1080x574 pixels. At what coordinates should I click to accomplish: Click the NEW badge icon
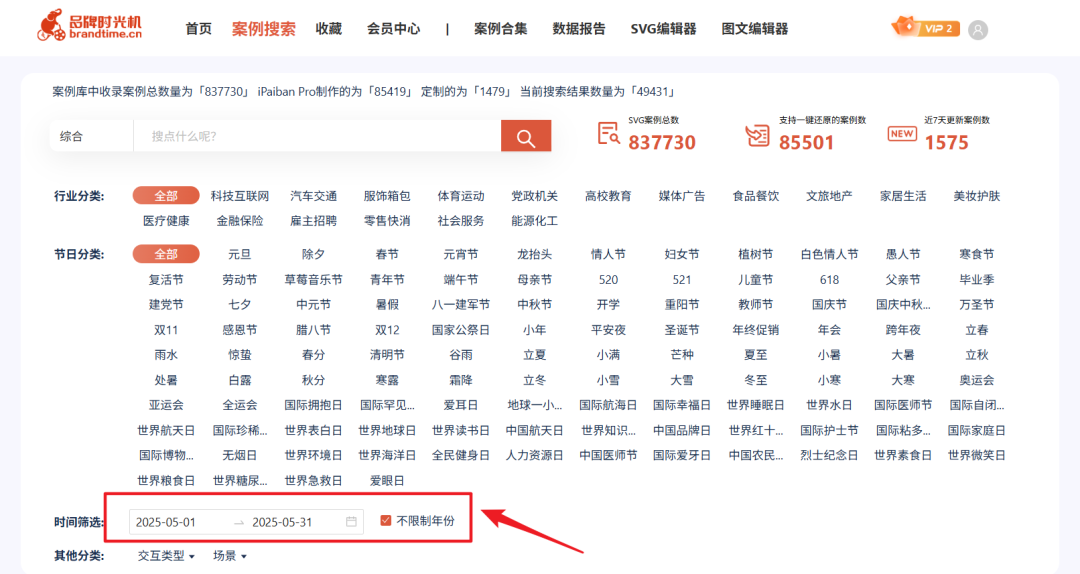click(902, 134)
